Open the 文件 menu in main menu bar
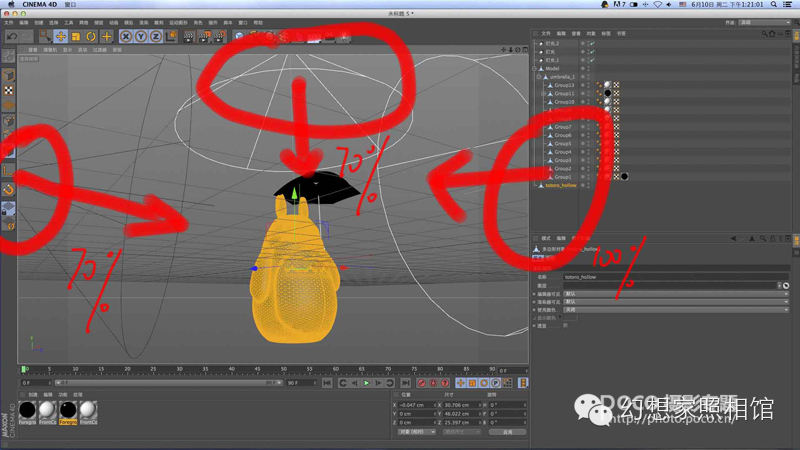Screen dimensions: 800x450 9,23
